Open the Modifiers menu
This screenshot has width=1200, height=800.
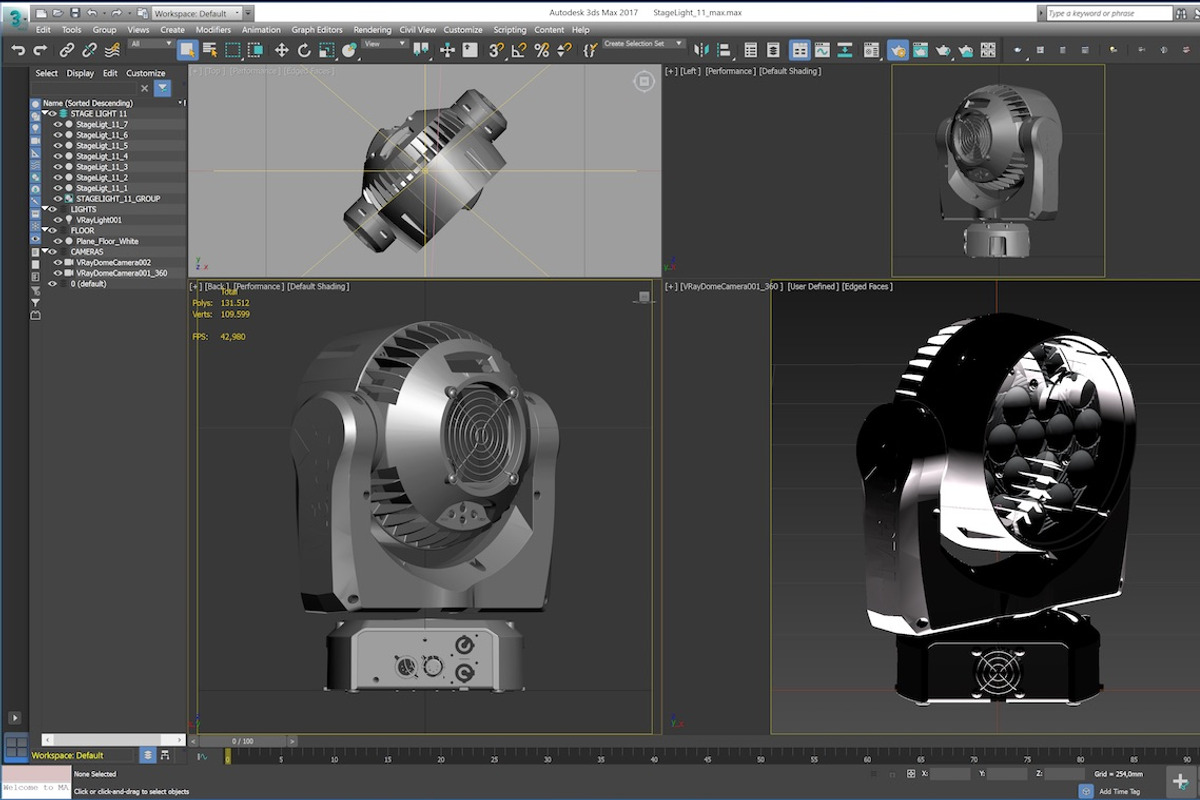[213, 30]
